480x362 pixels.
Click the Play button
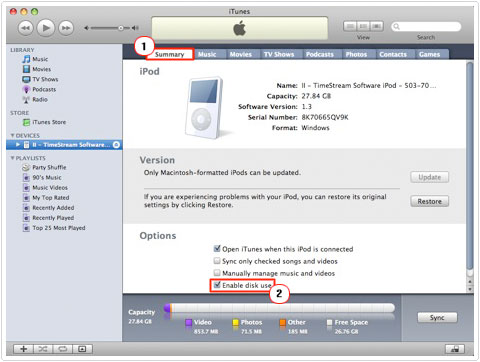coord(46,28)
